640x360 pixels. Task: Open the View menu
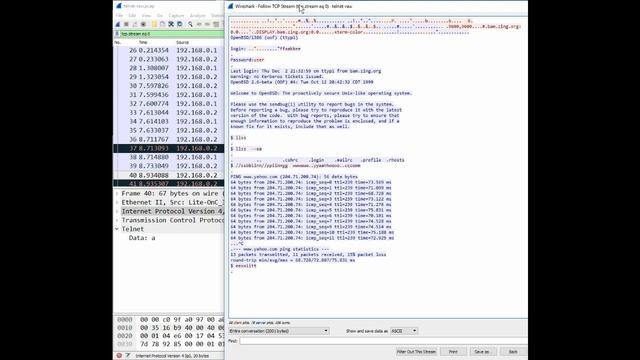tap(146, 16)
